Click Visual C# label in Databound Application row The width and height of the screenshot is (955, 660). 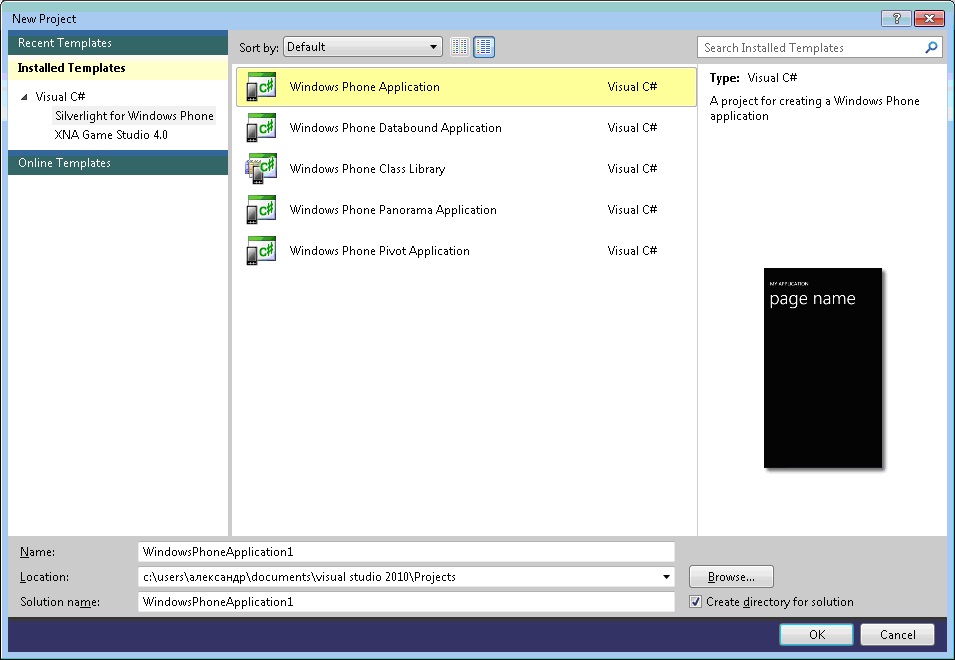[x=632, y=127]
